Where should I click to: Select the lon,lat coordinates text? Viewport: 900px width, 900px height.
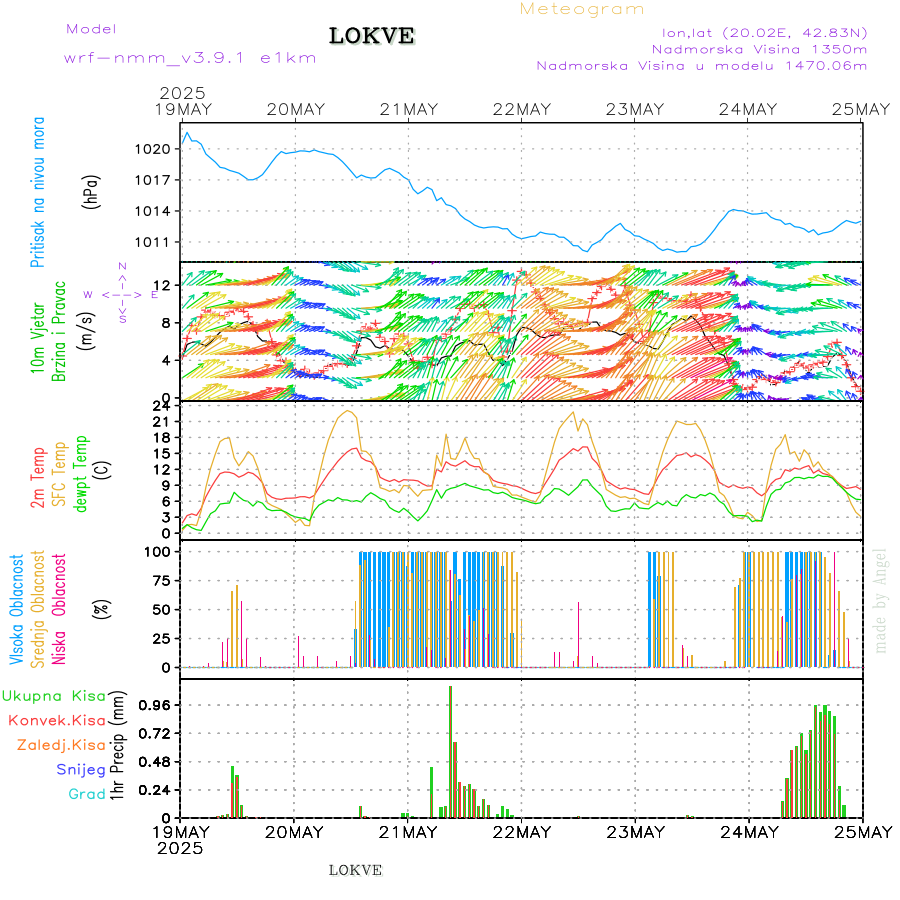[765, 33]
